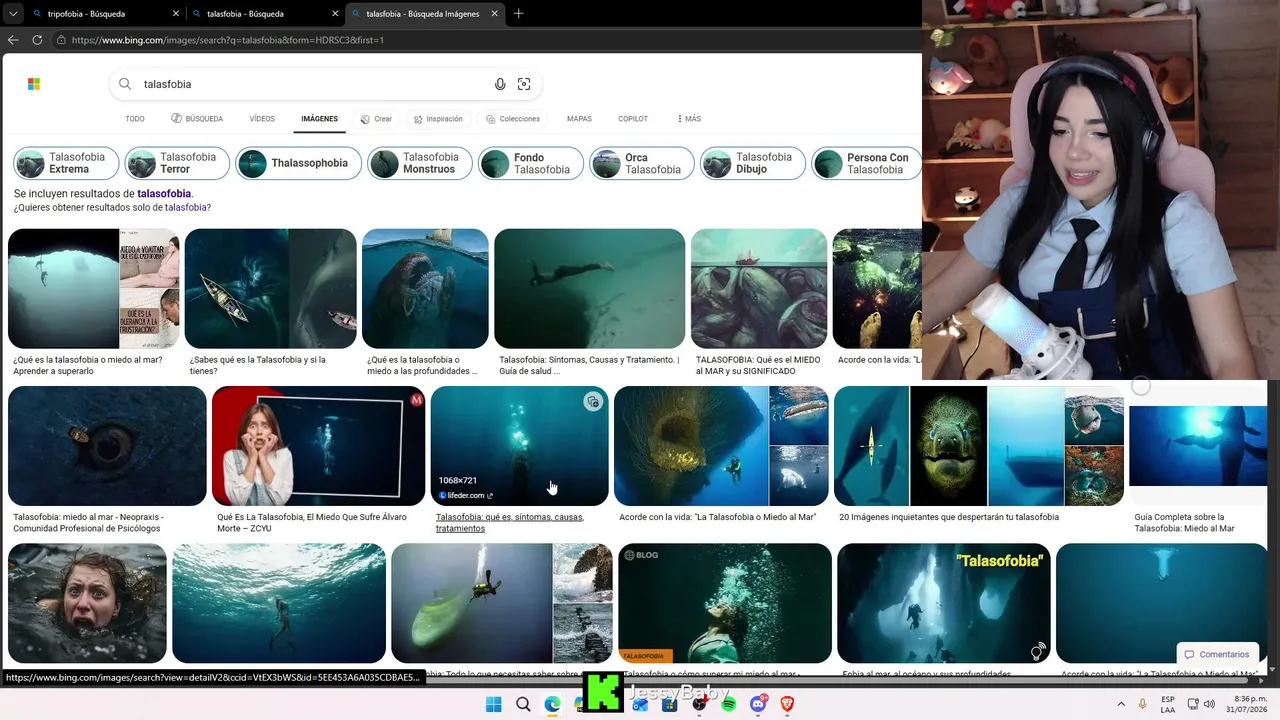Expand the MÁS menu
Screen dimensions: 1280x720
(689, 119)
